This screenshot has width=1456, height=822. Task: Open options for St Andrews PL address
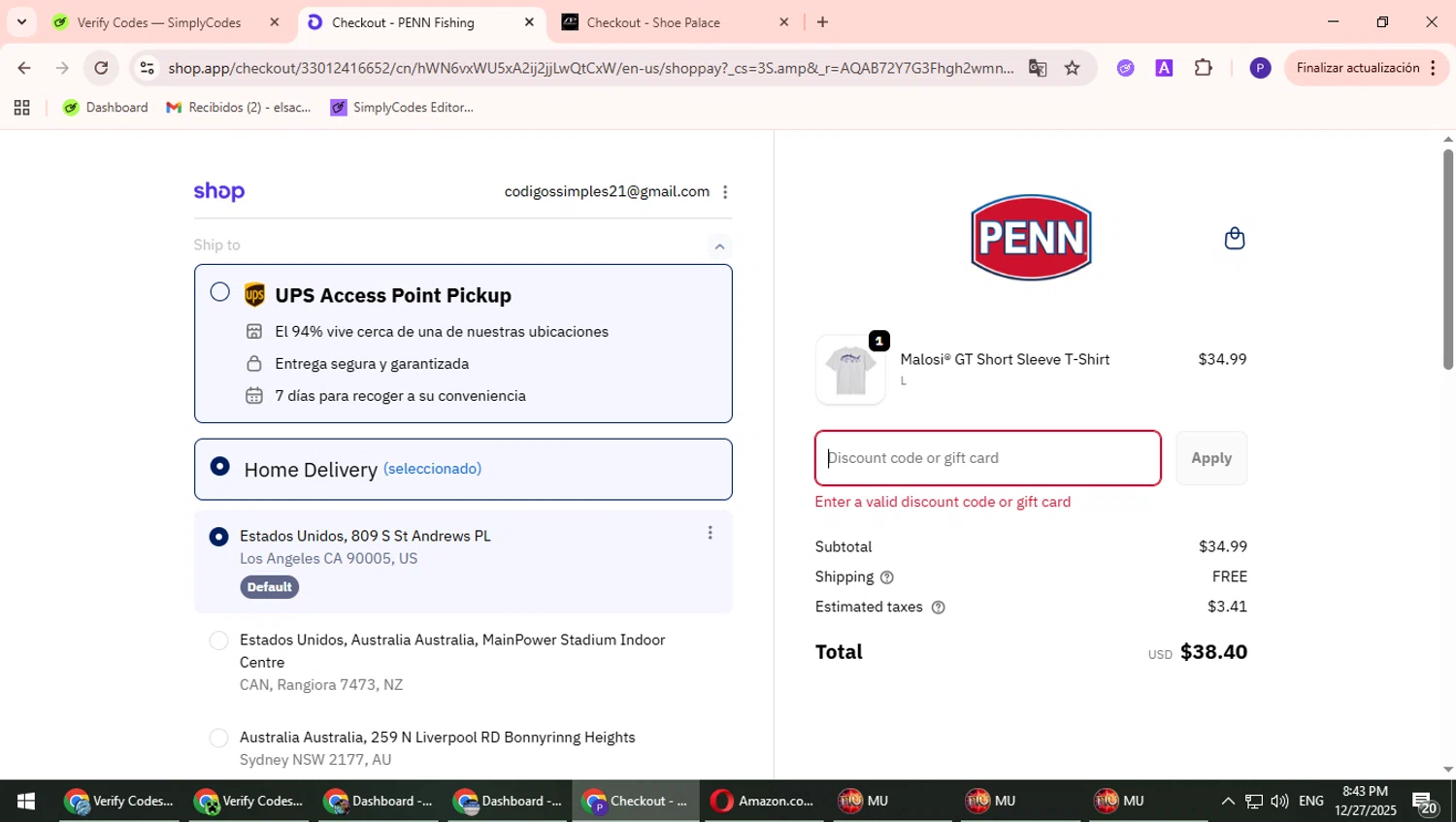click(710, 533)
